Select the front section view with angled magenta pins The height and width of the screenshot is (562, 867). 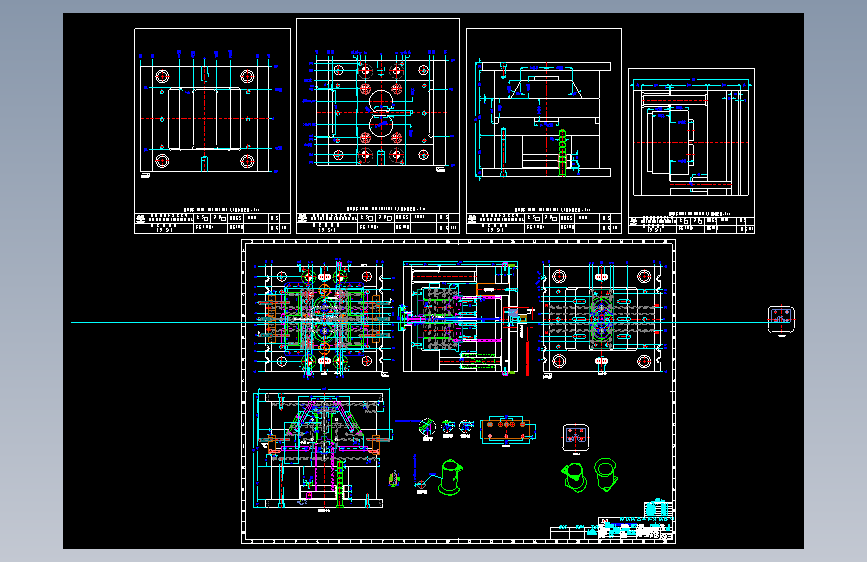322,449
